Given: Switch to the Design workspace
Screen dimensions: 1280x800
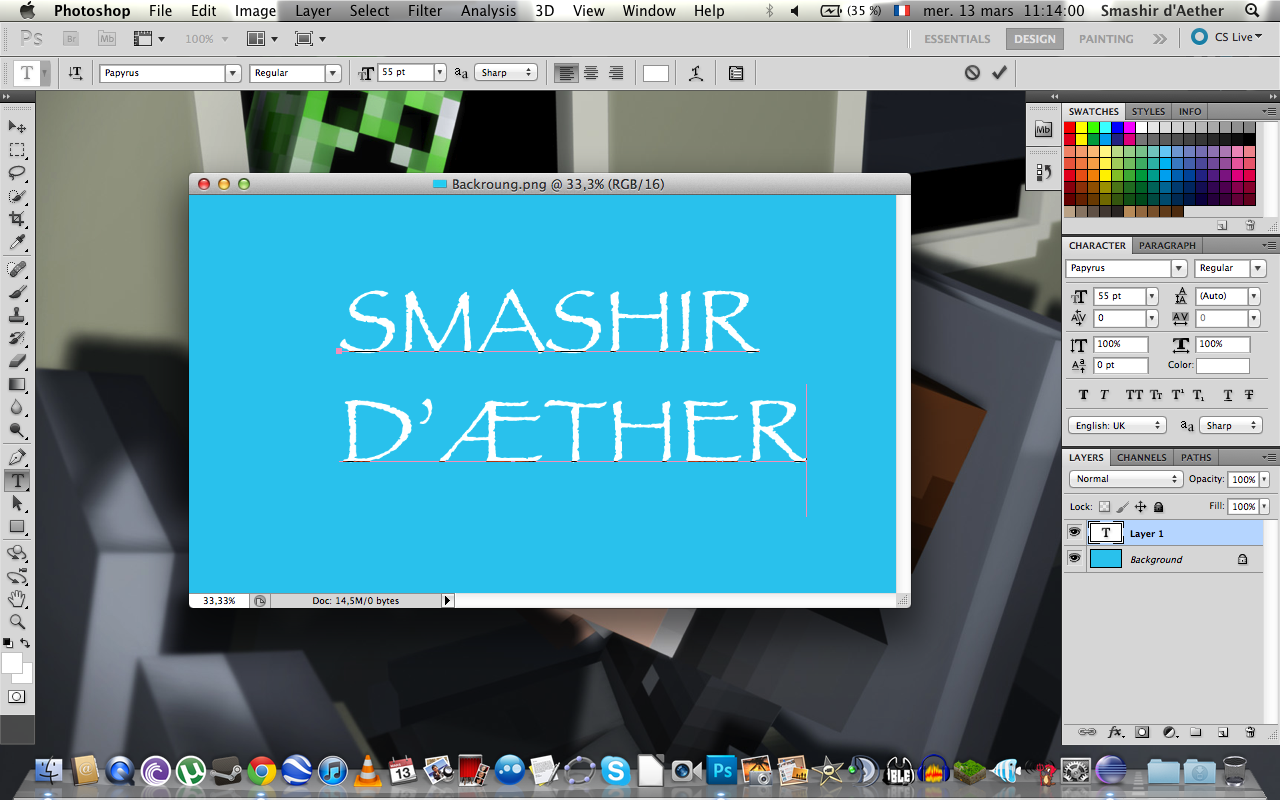Looking at the screenshot, I should click(1034, 39).
